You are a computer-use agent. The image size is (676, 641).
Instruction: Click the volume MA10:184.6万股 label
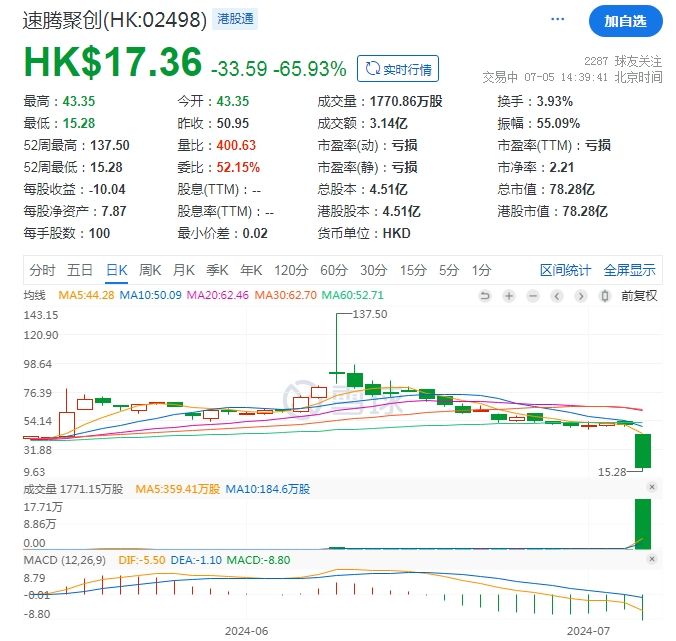coord(268,489)
